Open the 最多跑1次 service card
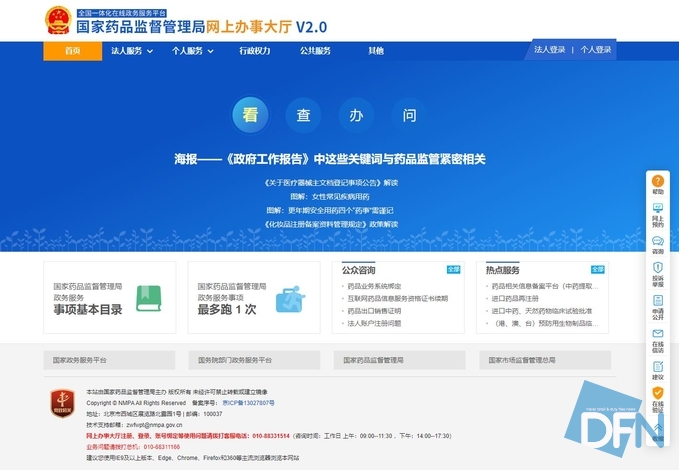This screenshot has height=470, width=679. pos(254,298)
